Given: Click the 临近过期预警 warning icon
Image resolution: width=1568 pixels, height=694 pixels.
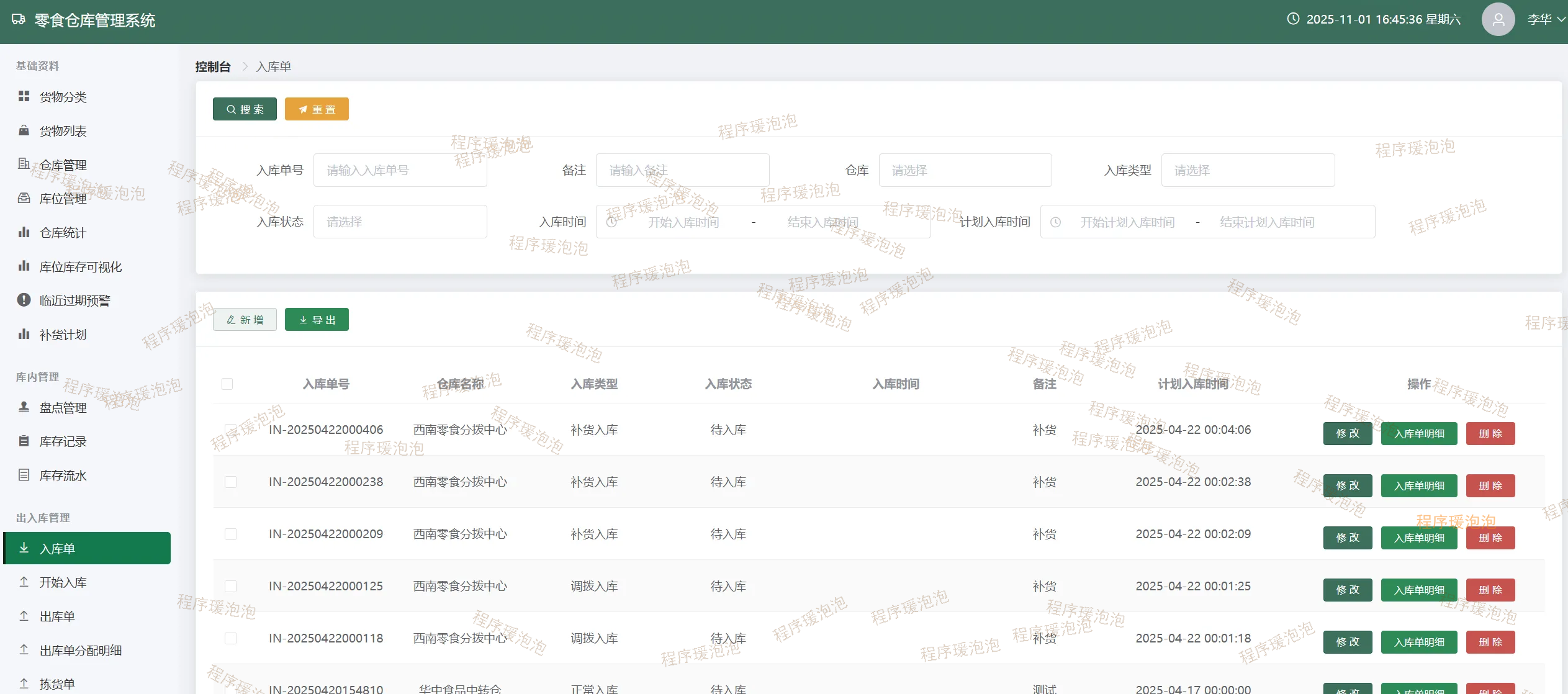Looking at the screenshot, I should [24, 300].
